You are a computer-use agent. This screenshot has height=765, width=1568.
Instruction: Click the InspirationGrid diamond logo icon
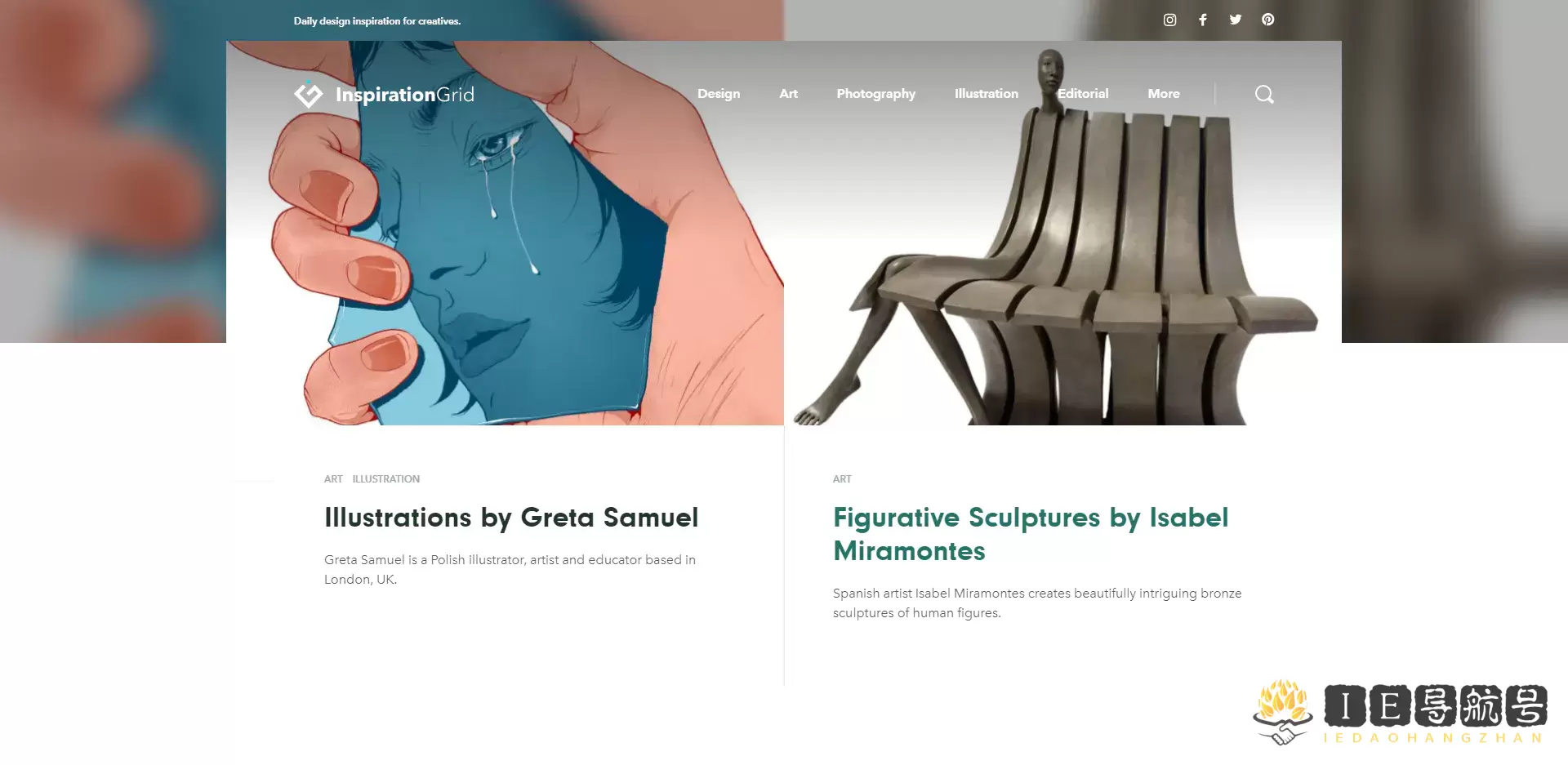[309, 95]
